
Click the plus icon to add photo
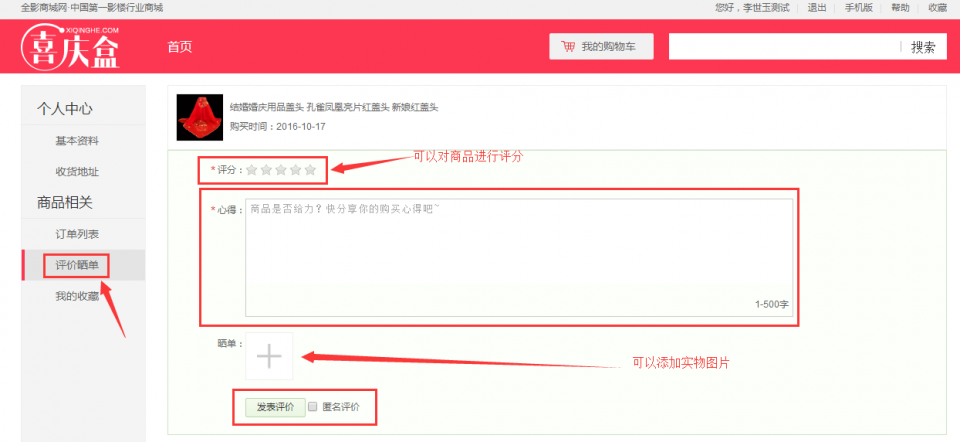[x=269, y=356]
